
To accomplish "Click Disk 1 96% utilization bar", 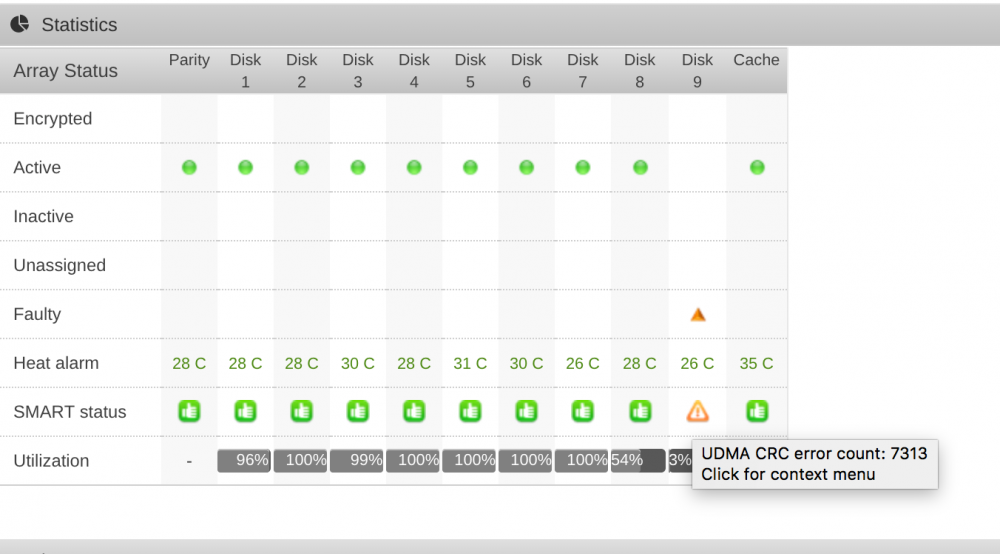I will [244, 460].
